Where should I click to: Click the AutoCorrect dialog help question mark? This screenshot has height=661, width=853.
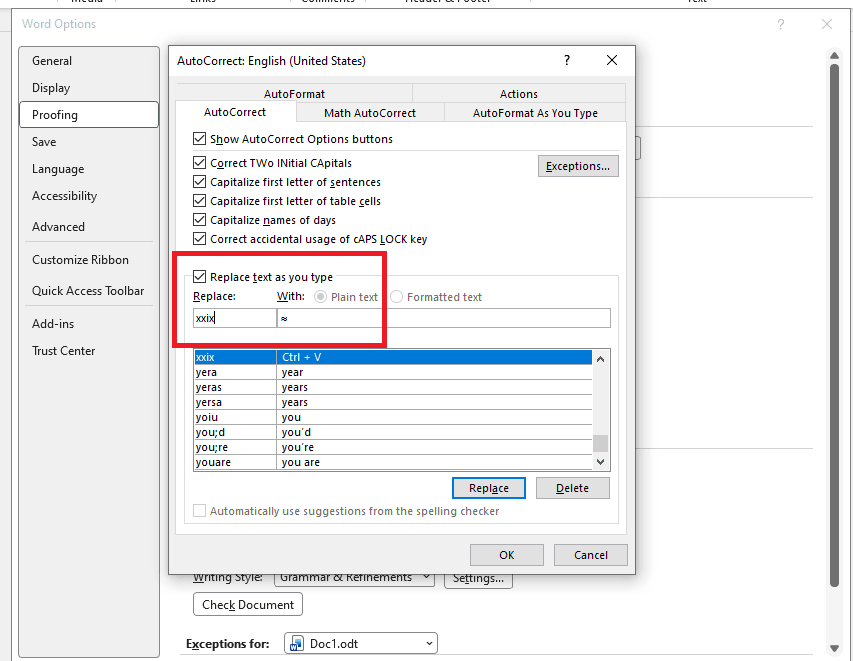click(567, 60)
